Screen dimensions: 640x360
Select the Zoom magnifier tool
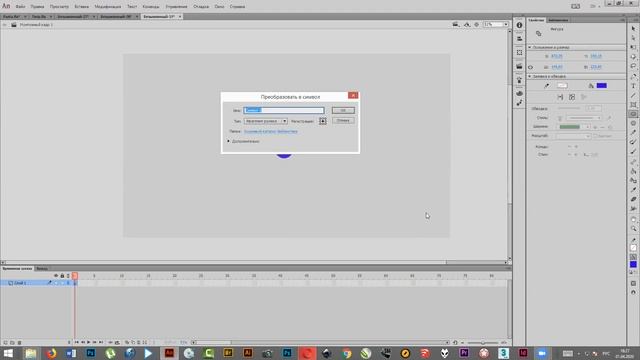[633, 229]
